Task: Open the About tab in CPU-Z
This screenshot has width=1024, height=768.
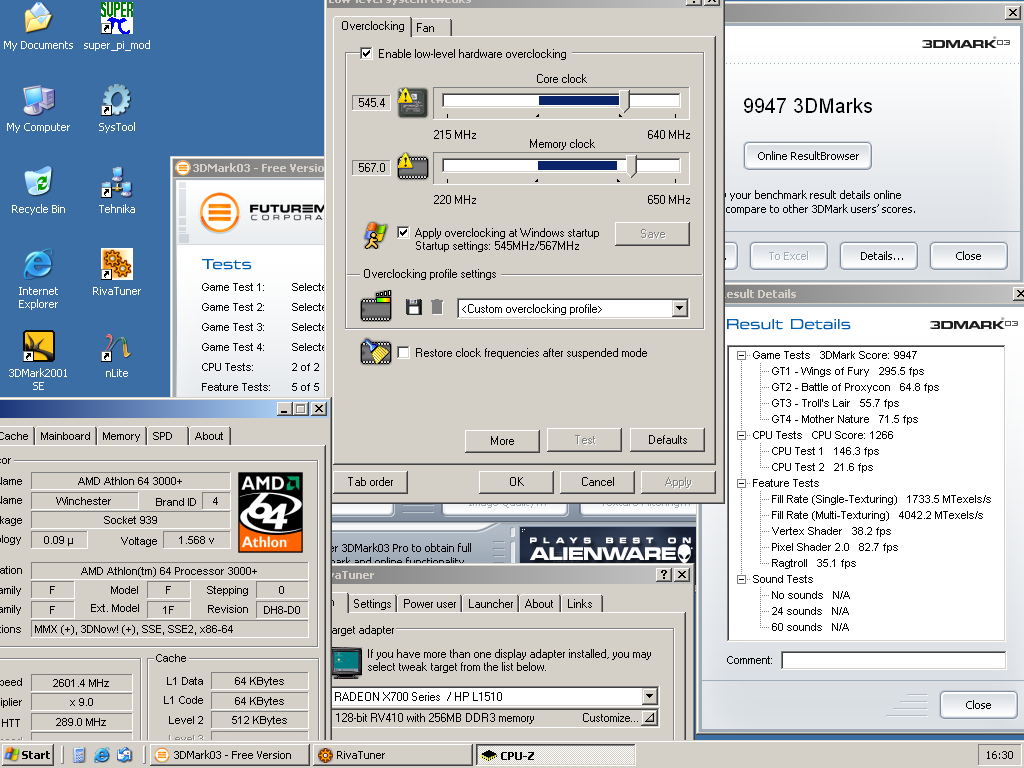Action: click(x=209, y=436)
